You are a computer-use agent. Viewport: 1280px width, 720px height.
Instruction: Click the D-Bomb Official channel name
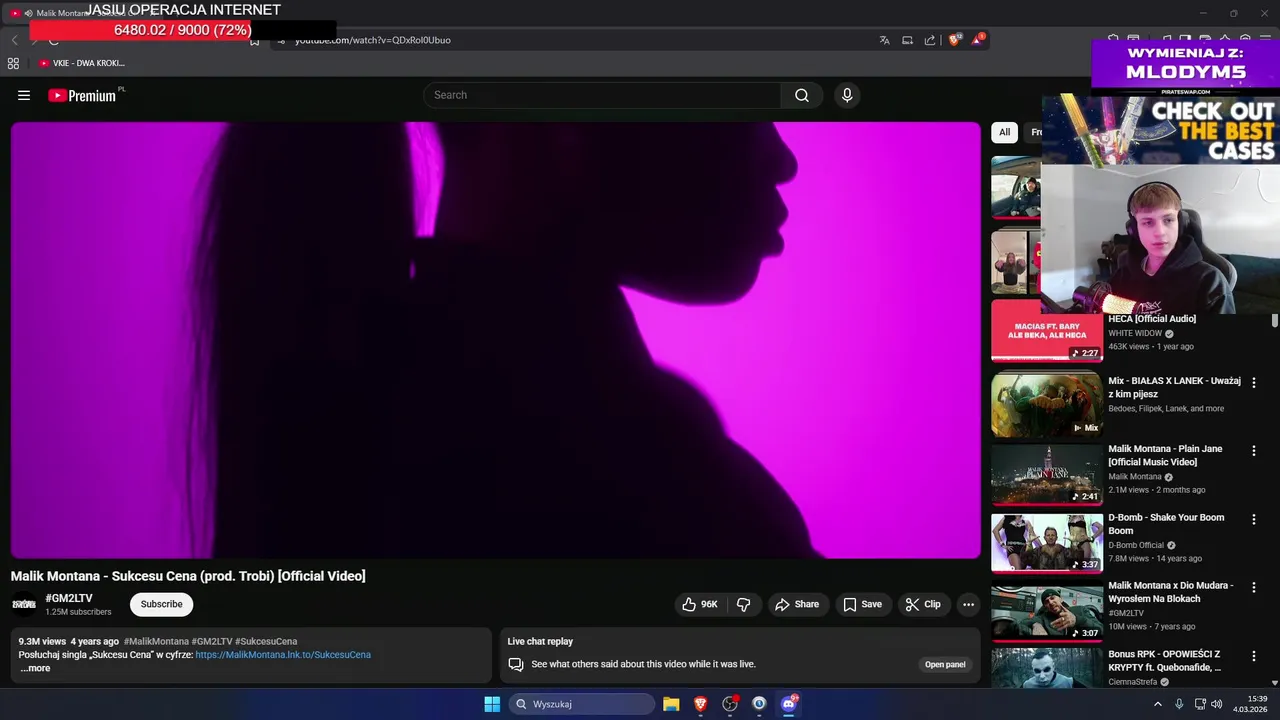[x=1136, y=545]
